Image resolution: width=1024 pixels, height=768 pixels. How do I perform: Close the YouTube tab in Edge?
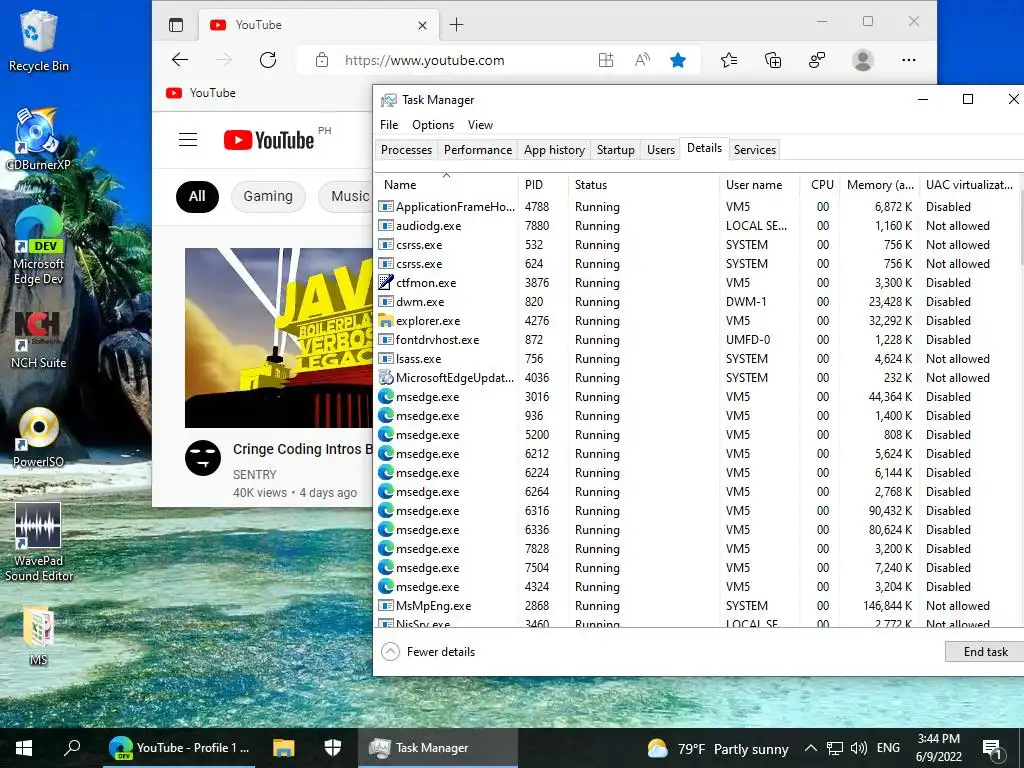(x=423, y=25)
